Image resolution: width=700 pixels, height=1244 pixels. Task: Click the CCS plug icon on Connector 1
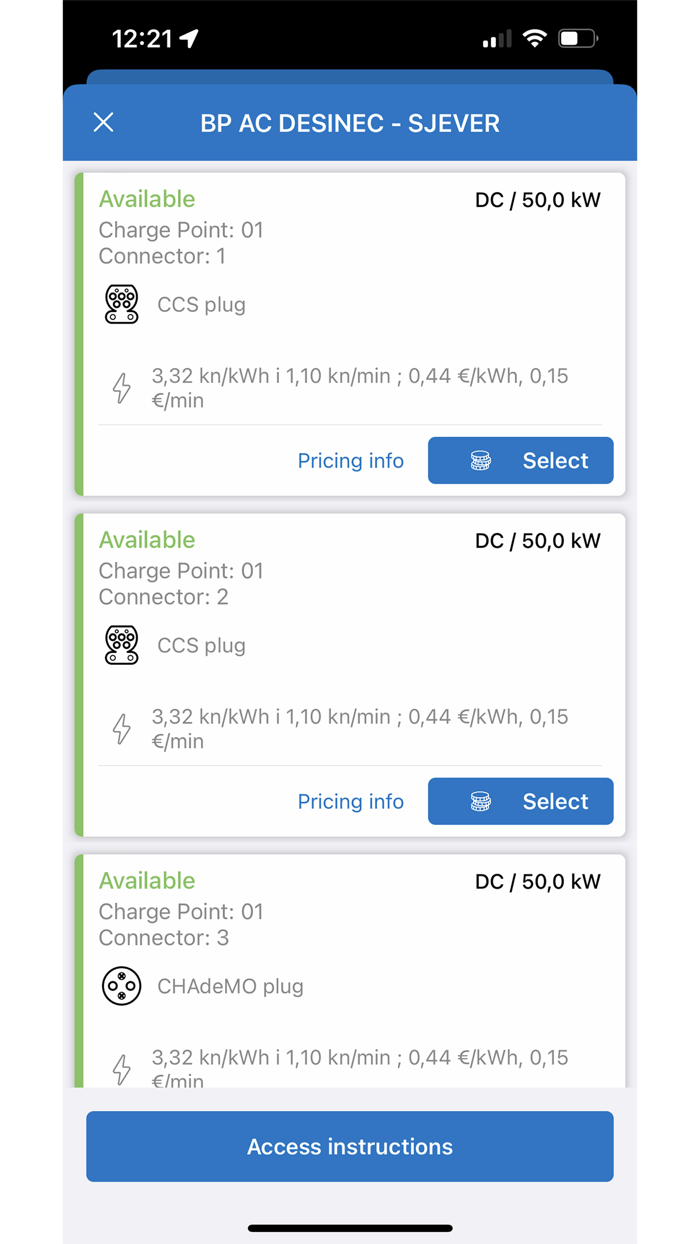pyautogui.click(x=121, y=304)
